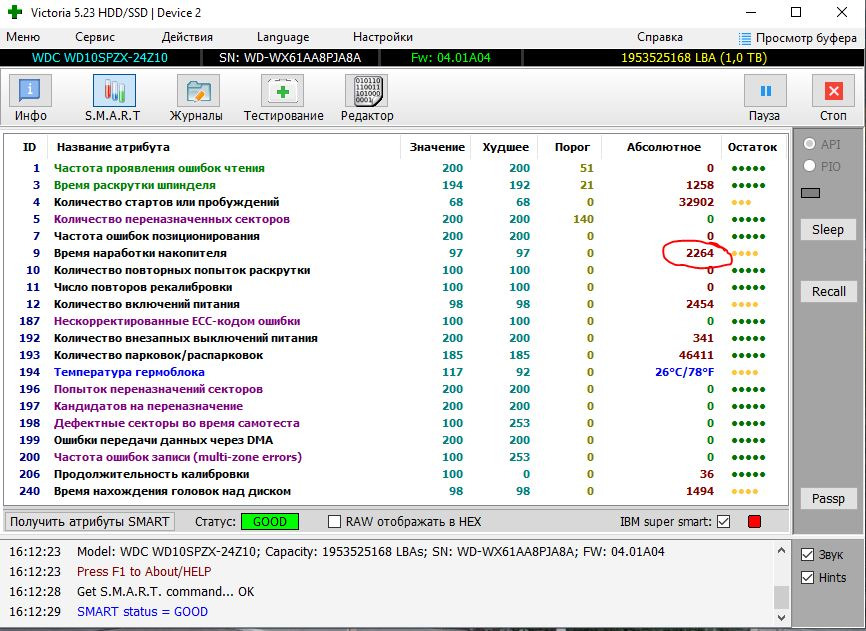
Task: Switch to Тестирование test icon
Action: click(283, 91)
